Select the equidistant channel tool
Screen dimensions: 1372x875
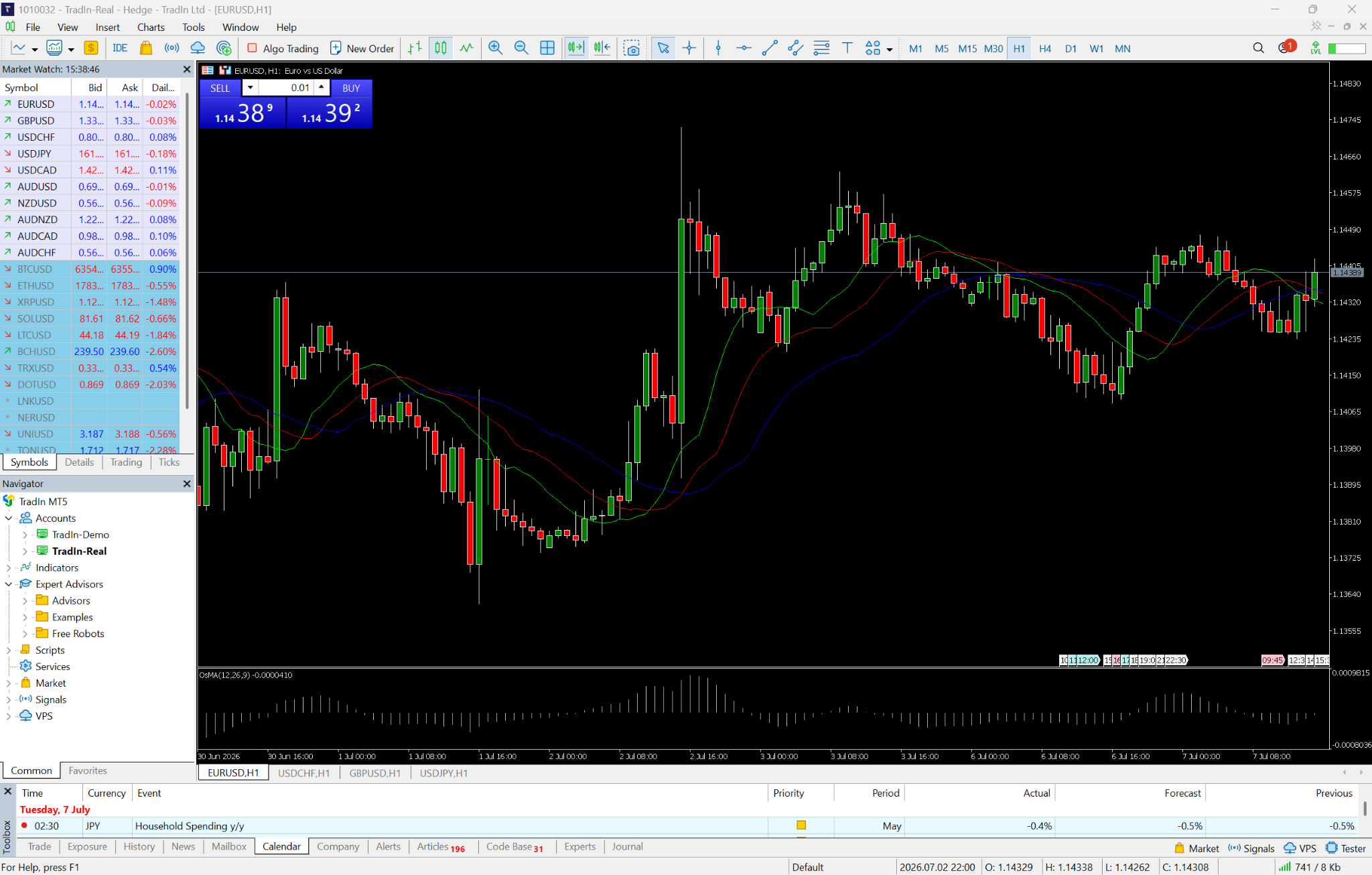coord(795,48)
